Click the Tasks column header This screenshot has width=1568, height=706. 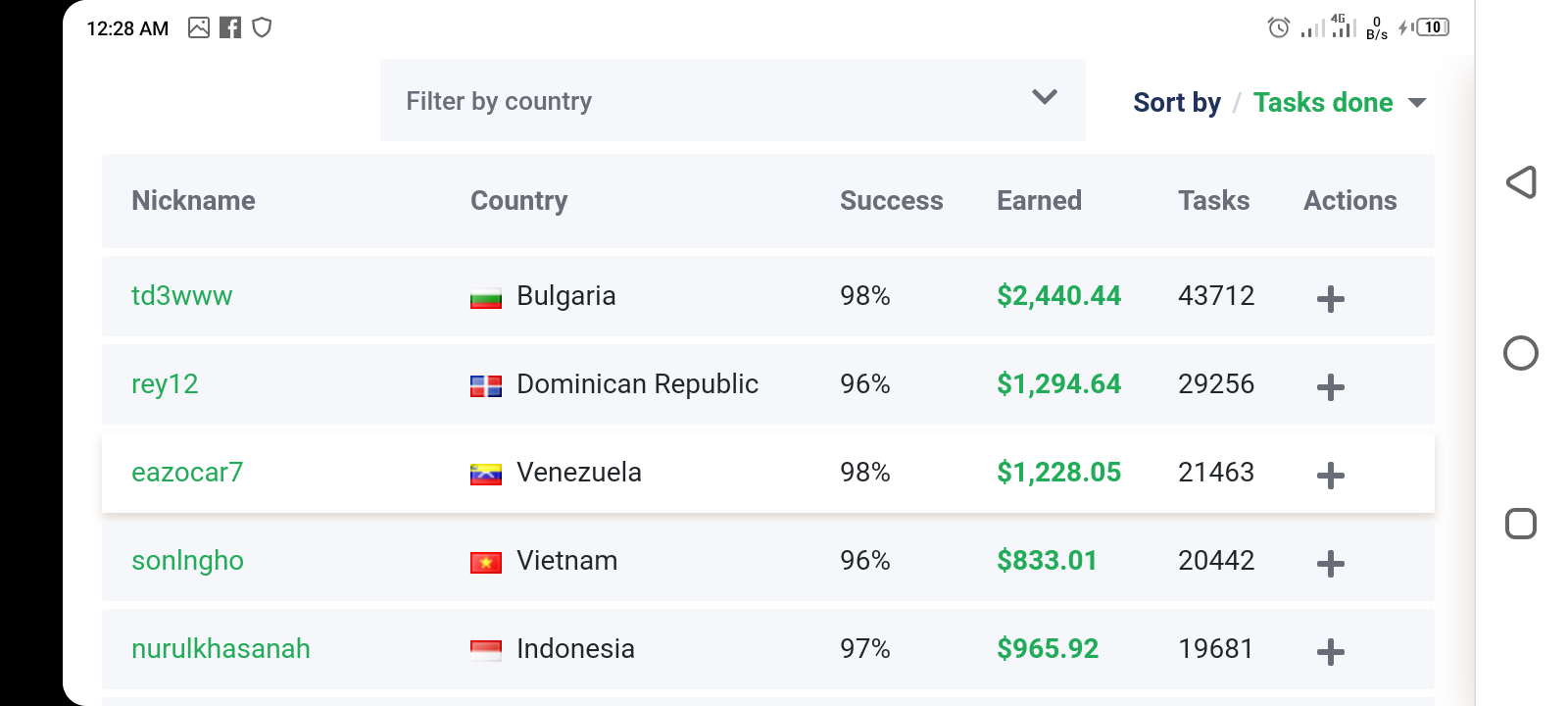tap(1213, 201)
